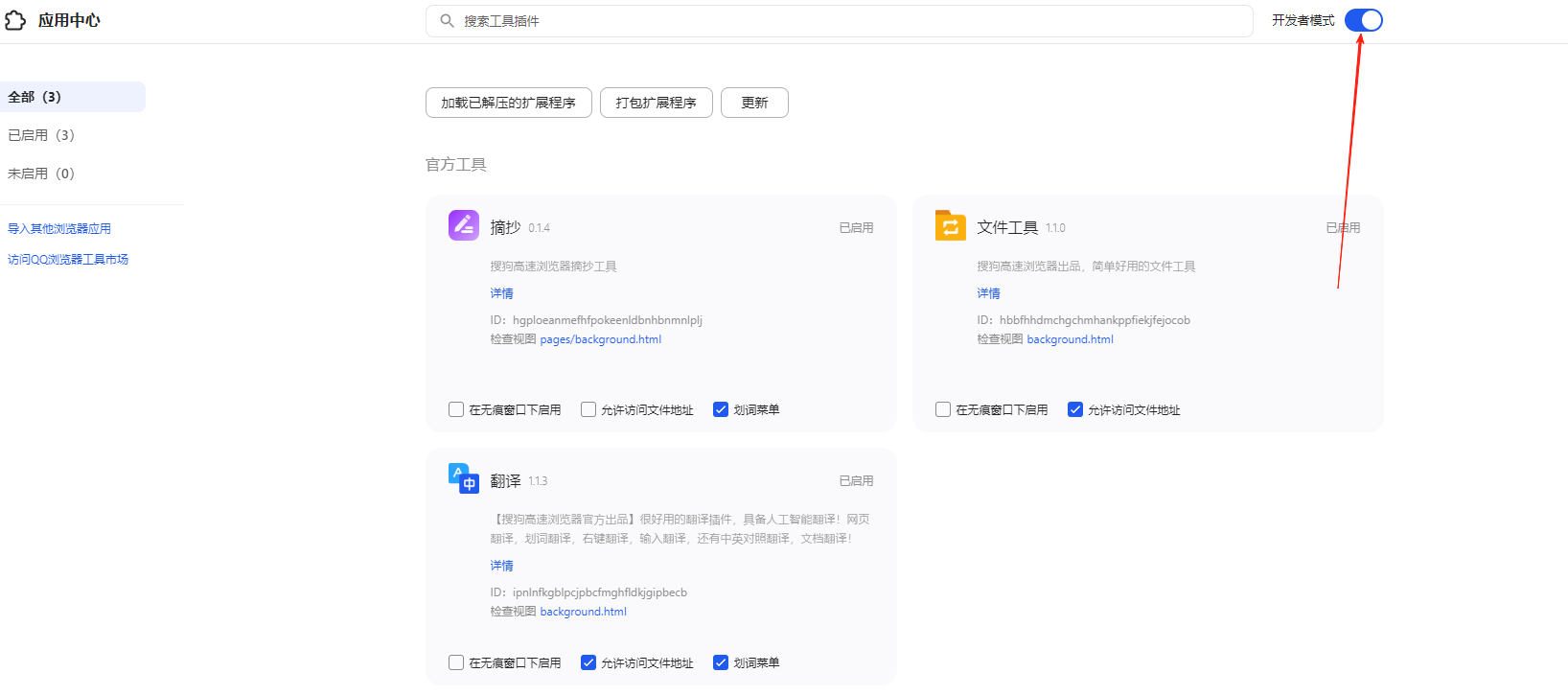1568x696 pixels.
Task: Click the 打包扩展程序 button
Action: click(x=657, y=103)
